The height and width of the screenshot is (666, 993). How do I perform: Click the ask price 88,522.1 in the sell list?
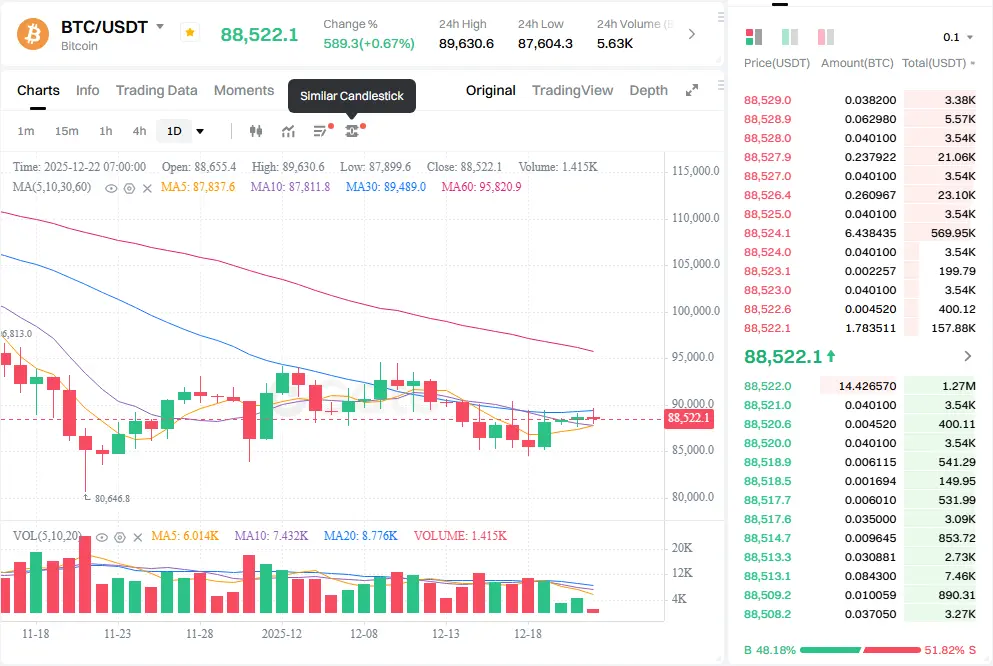768,328
